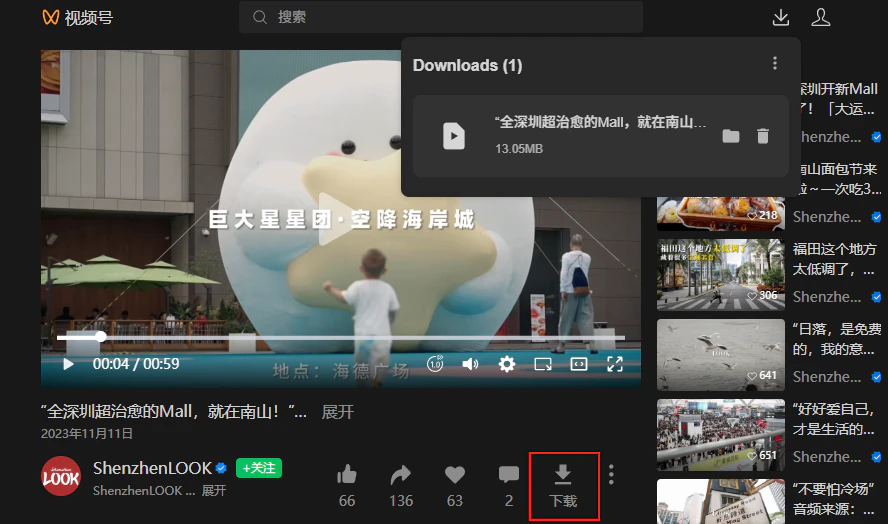The width and height of the screenshot is (888, 524).
Task: Favorite the video with heart icon
Action: click(455, 475)
